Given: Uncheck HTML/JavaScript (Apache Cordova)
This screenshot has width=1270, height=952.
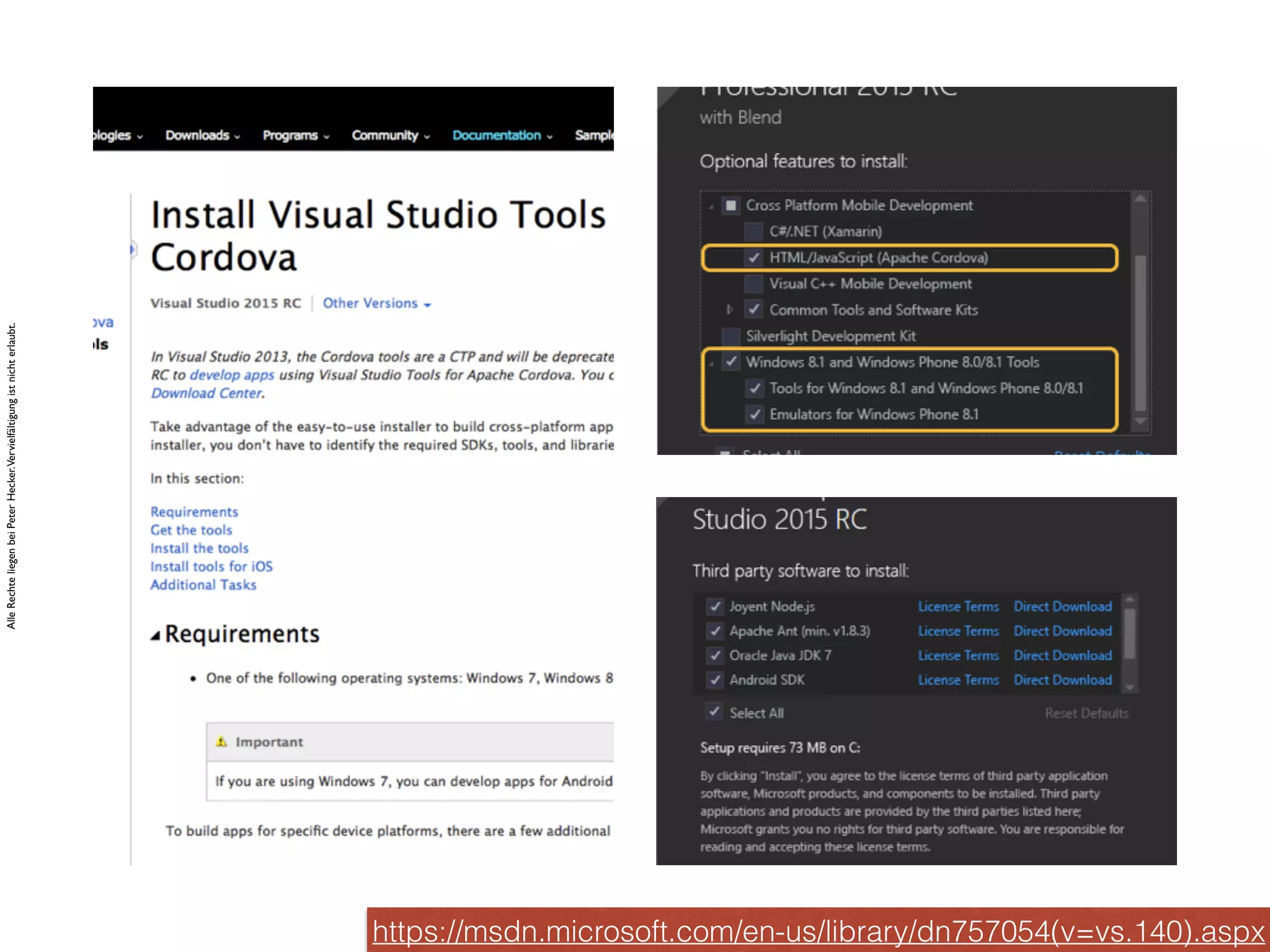Looking at the screenshot, I should coord(753,257).
